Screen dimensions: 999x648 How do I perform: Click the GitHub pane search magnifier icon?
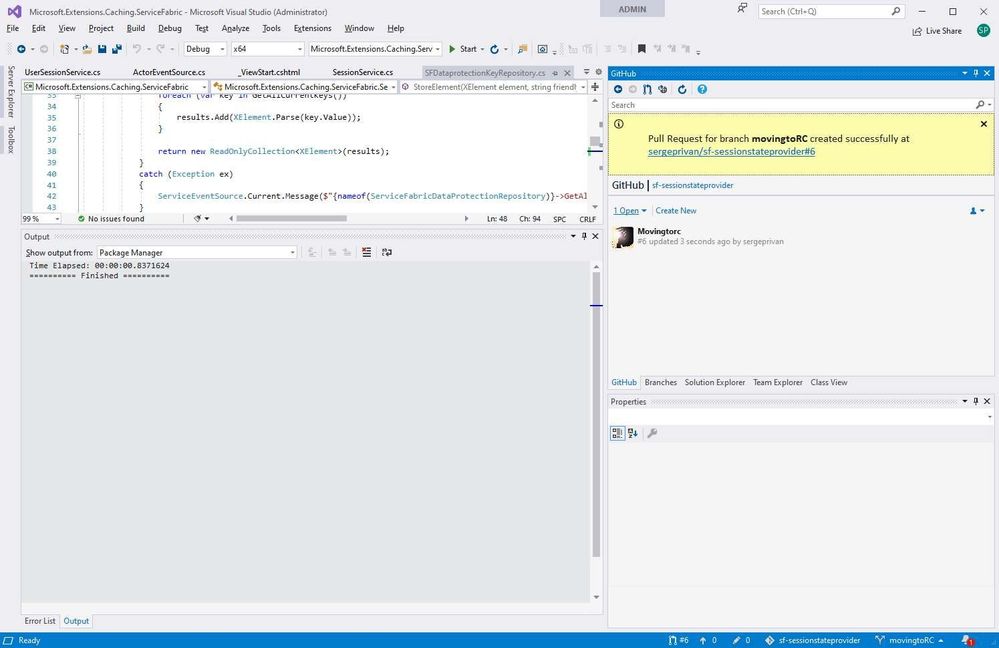click(x=980, y=104)
